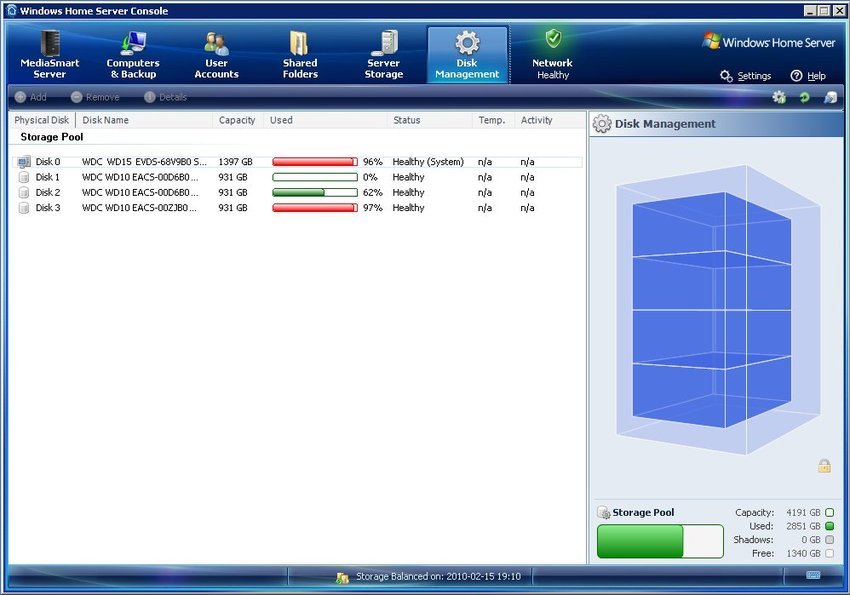Click the Used legend green box

(x=829, y=526)
